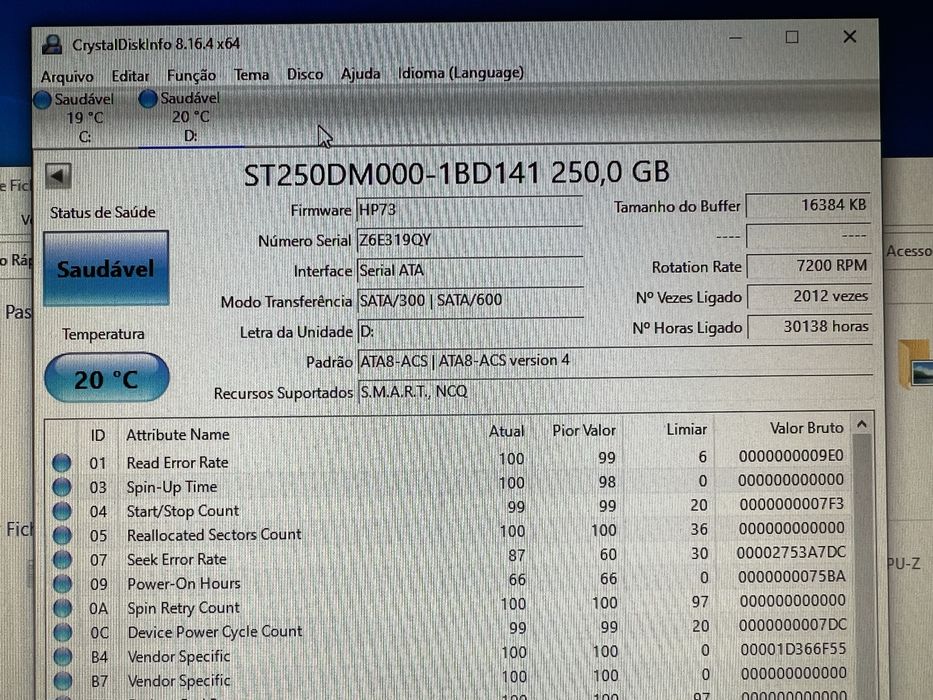Click status circle of B7 Vendor Specific row
933x700 pixels.
point(62,680)
